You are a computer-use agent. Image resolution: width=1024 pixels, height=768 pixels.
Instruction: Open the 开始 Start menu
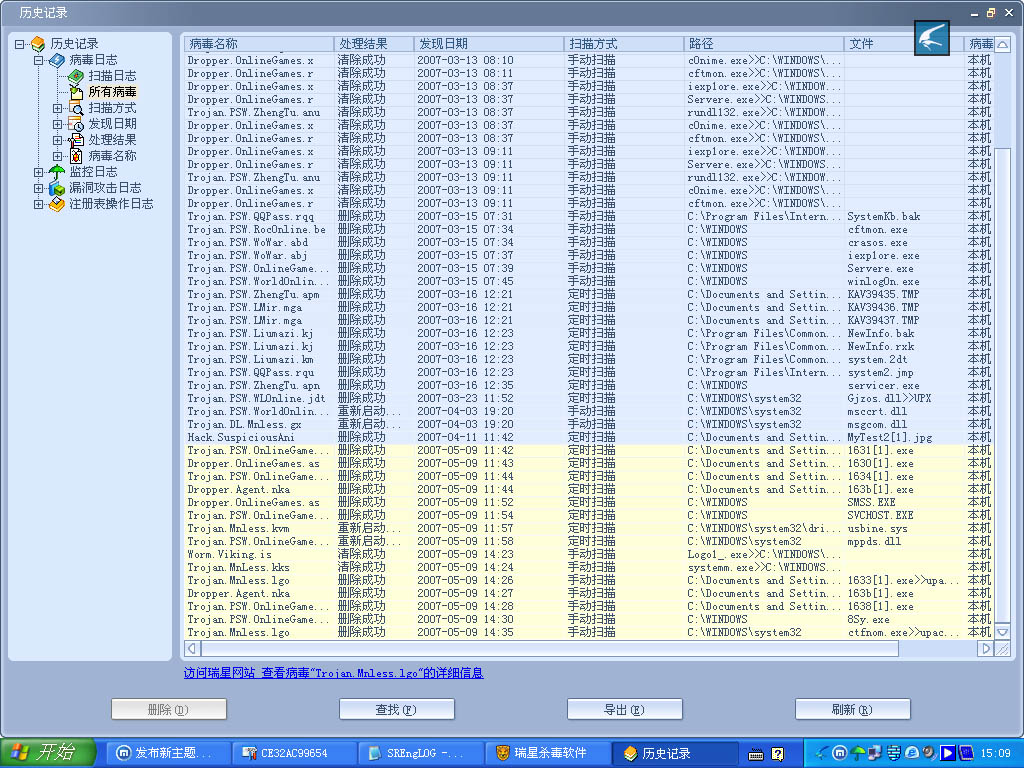pos(48,753)
